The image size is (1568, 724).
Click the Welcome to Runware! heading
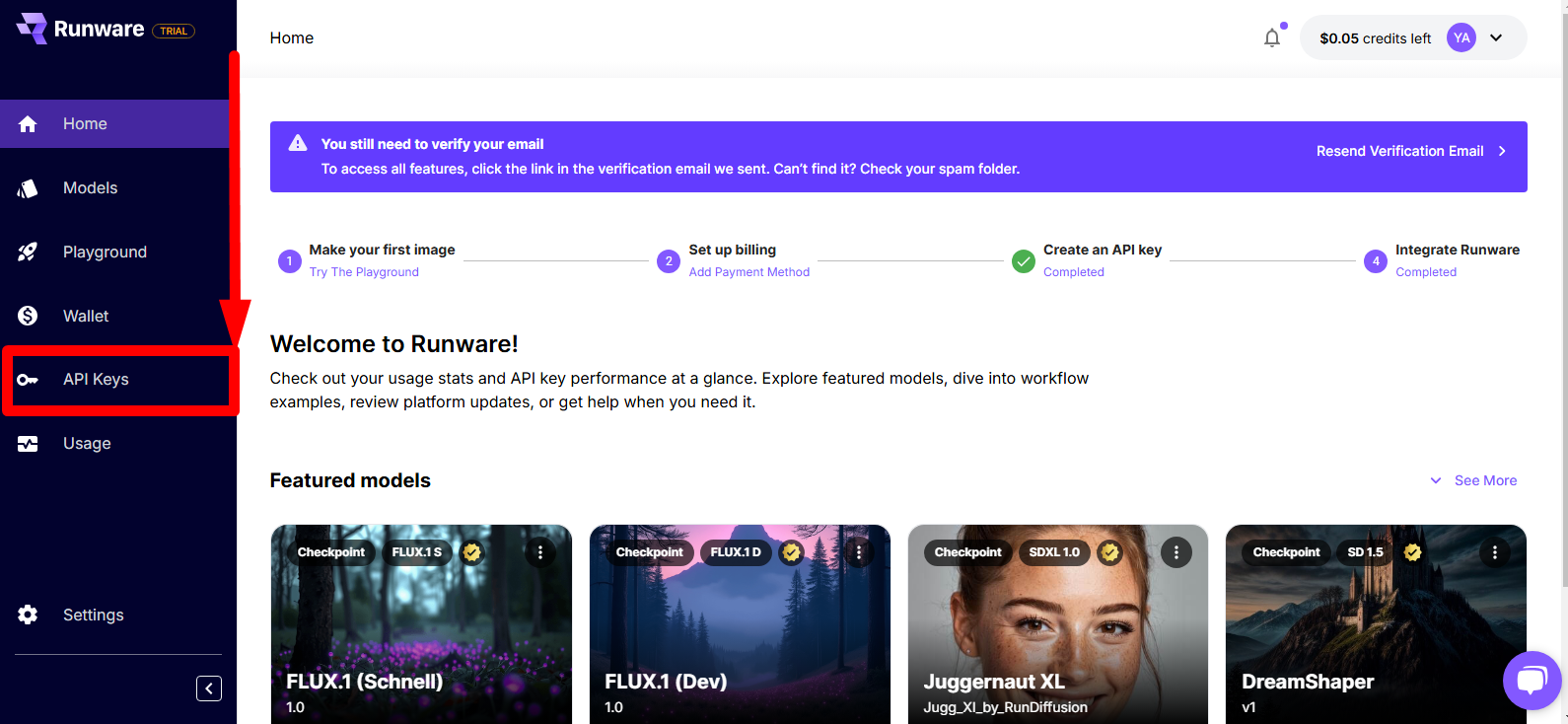(394, 343)
